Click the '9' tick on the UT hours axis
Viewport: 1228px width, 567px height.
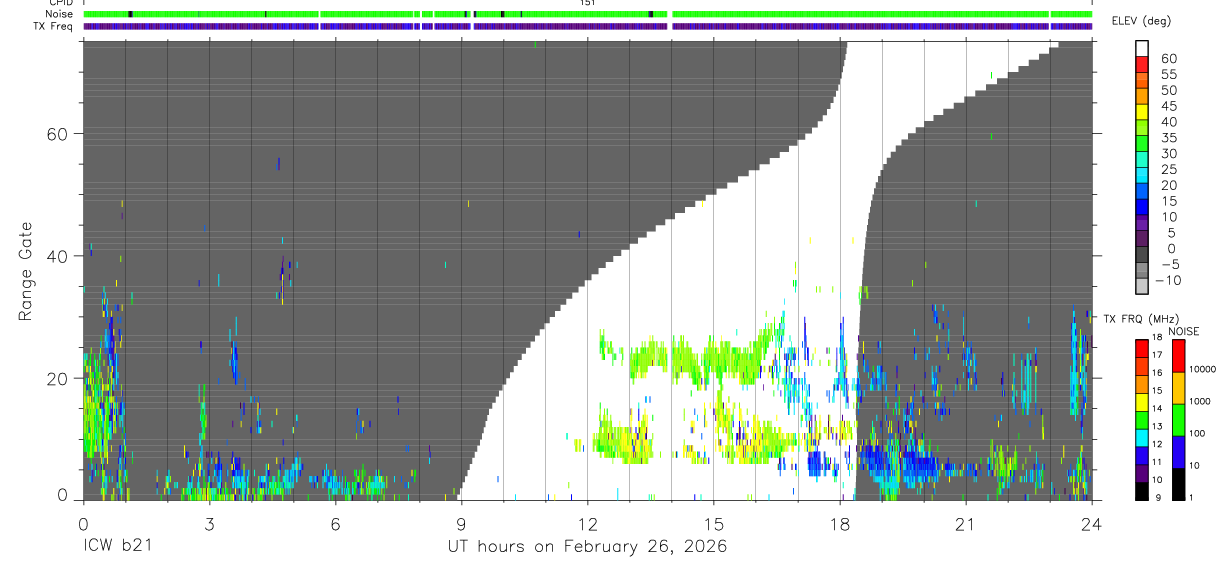click(461, 523)
